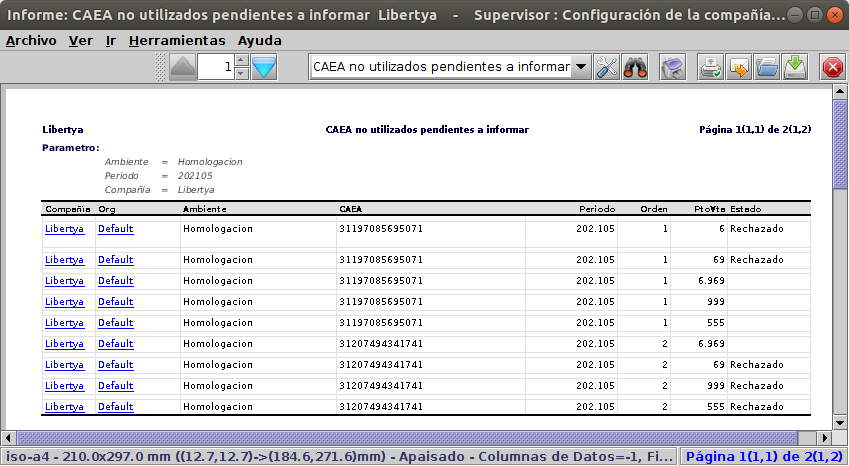Increase page number with spinner up arrow

pos(241,60)
